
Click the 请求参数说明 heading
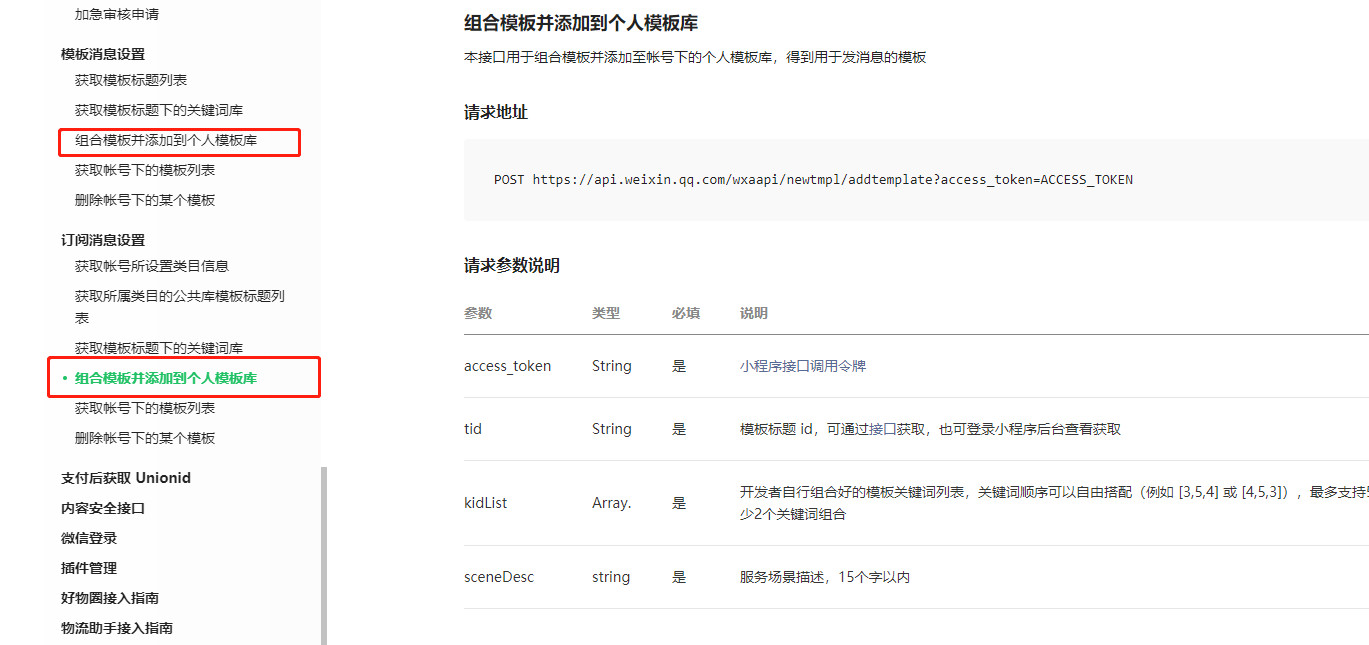pos(512,266)
